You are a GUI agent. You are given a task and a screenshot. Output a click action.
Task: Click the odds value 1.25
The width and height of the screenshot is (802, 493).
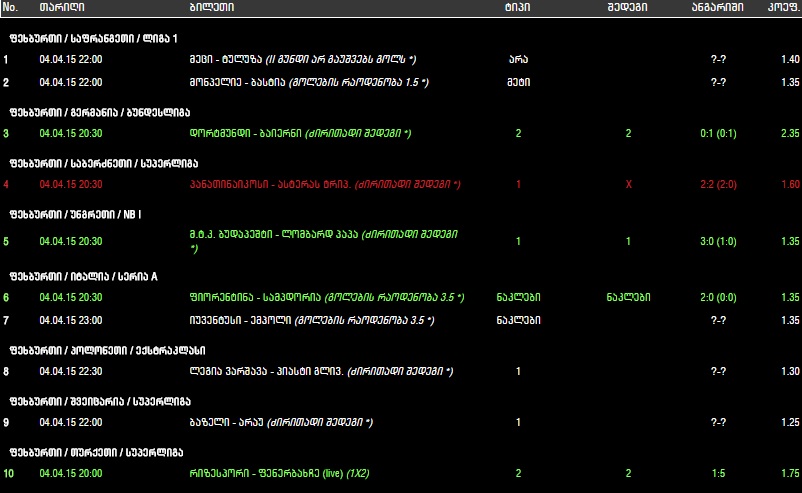pos(790,422)
